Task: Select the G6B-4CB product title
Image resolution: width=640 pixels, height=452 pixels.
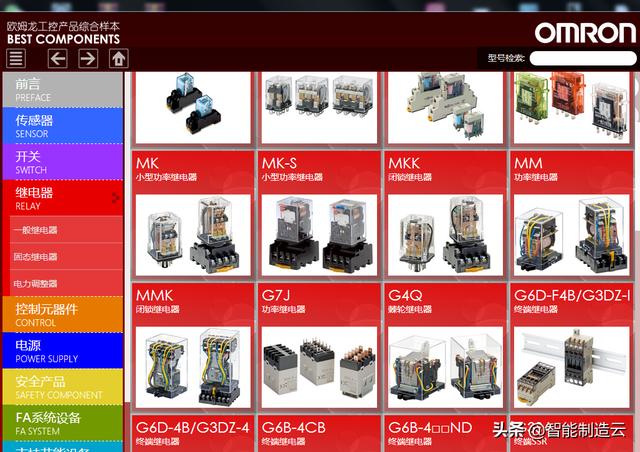Action: tap(293, 428)
